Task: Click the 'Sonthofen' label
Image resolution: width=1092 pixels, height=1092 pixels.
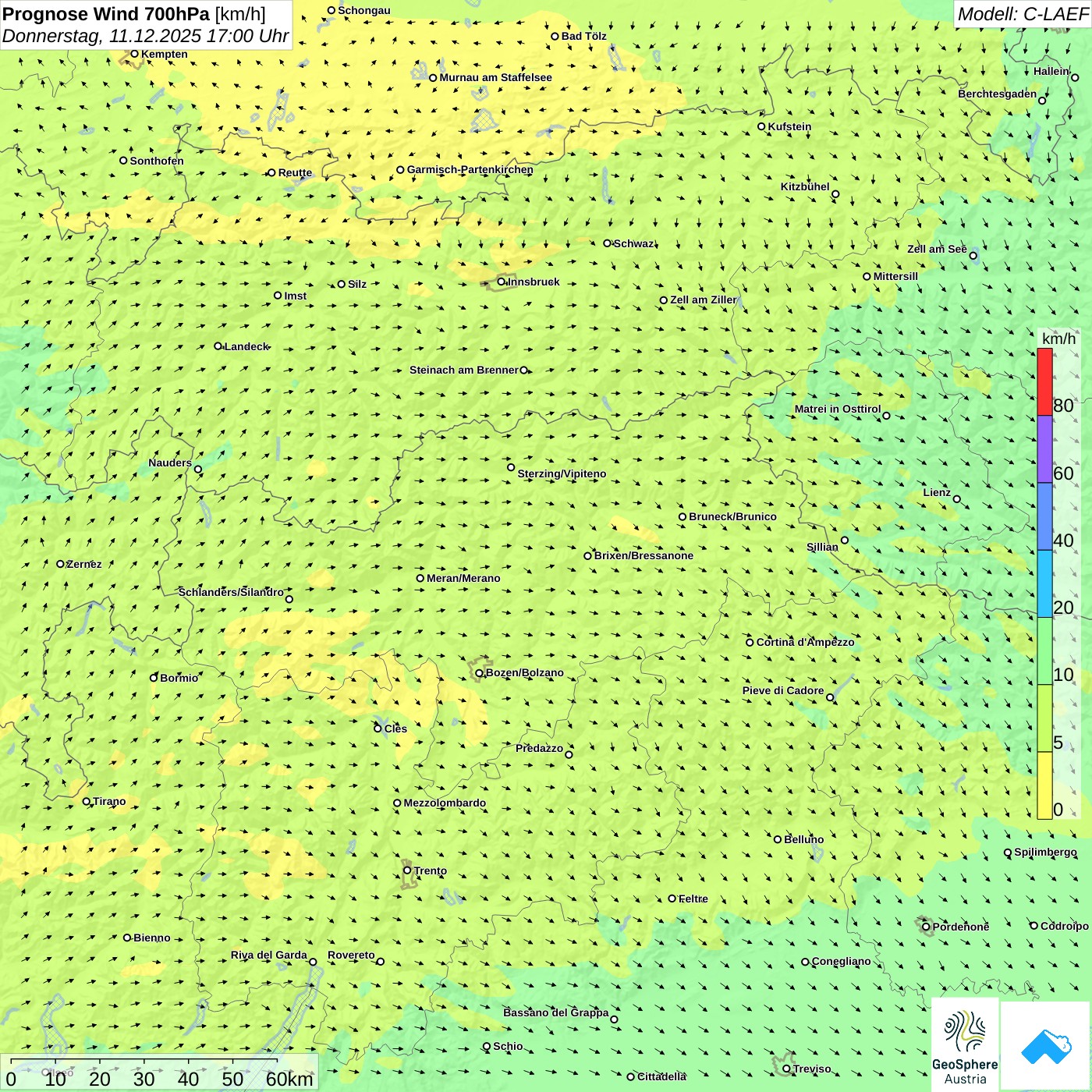Action: 157,161
